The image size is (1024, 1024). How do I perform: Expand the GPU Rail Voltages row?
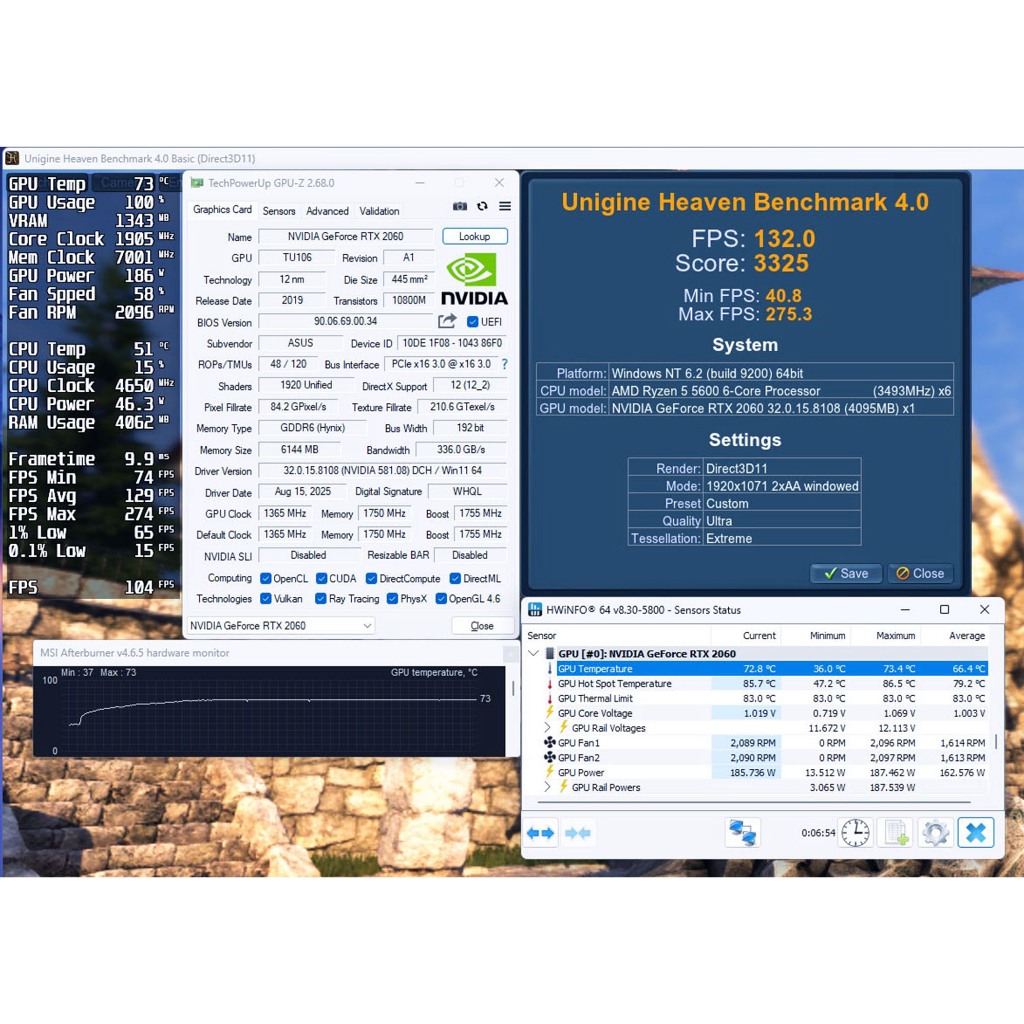pos(547,728)
